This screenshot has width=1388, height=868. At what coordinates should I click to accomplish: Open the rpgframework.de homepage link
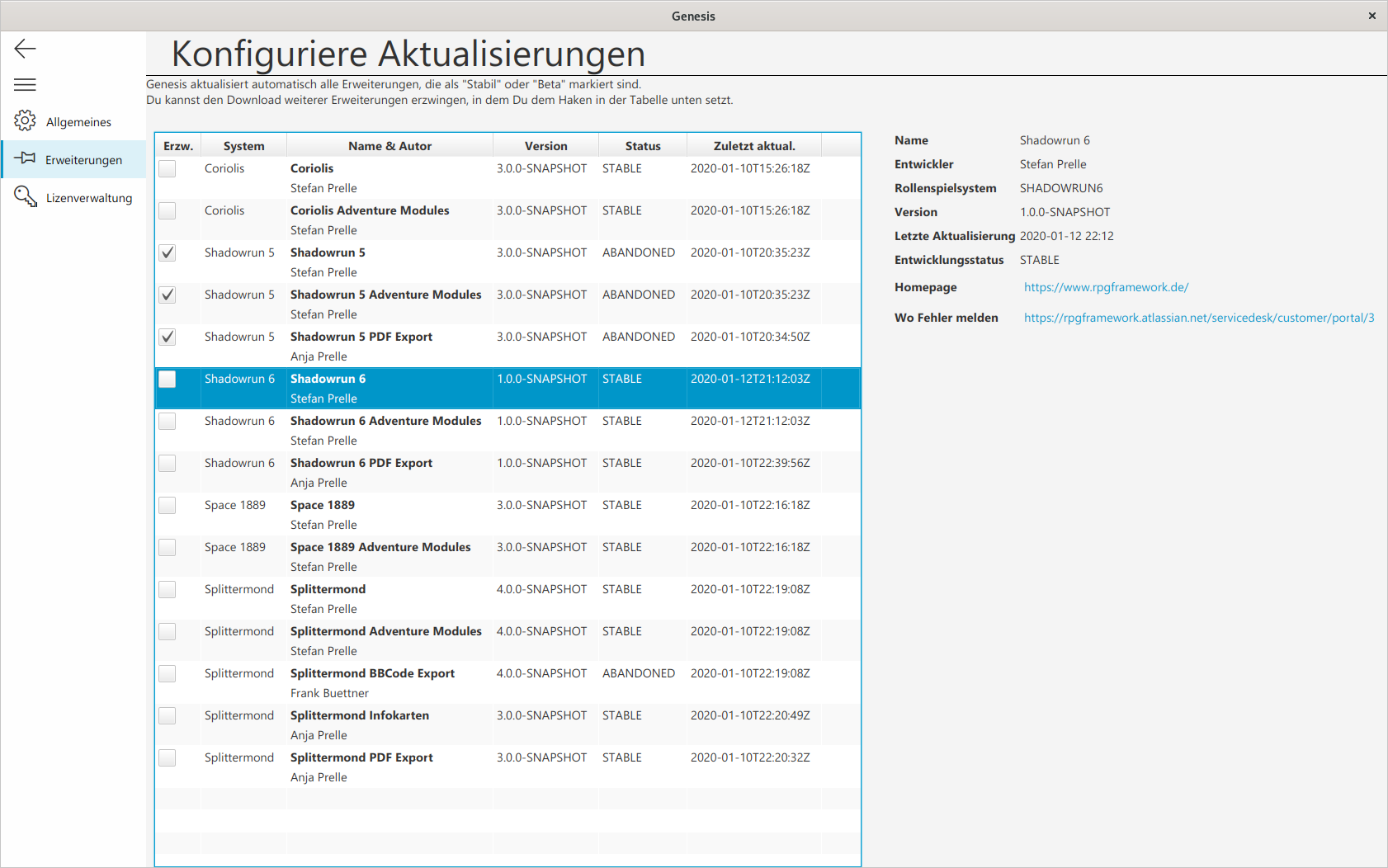(1106, 287)
